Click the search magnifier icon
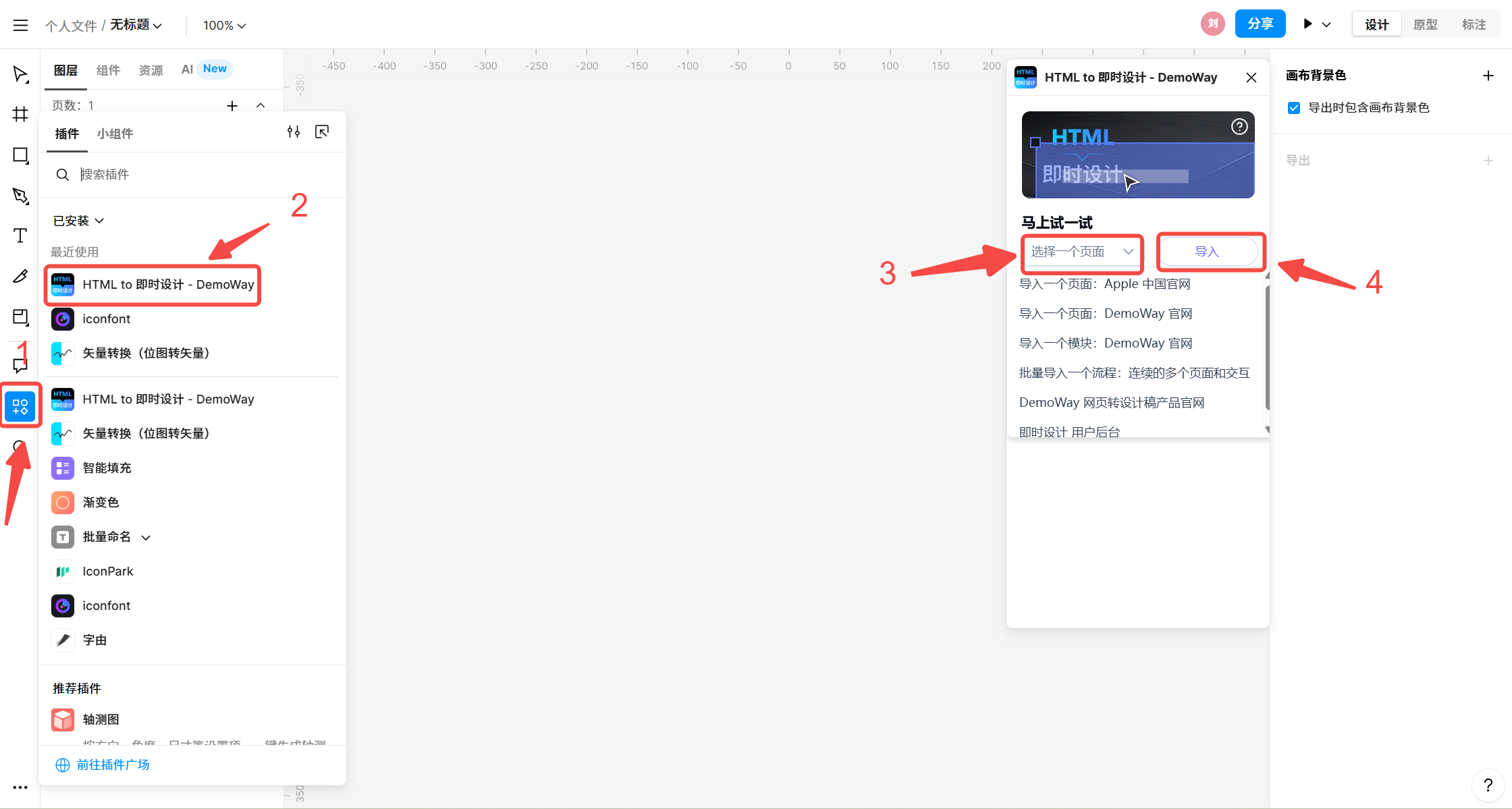This screenshot has height=809, width=1512. point(62,175)
